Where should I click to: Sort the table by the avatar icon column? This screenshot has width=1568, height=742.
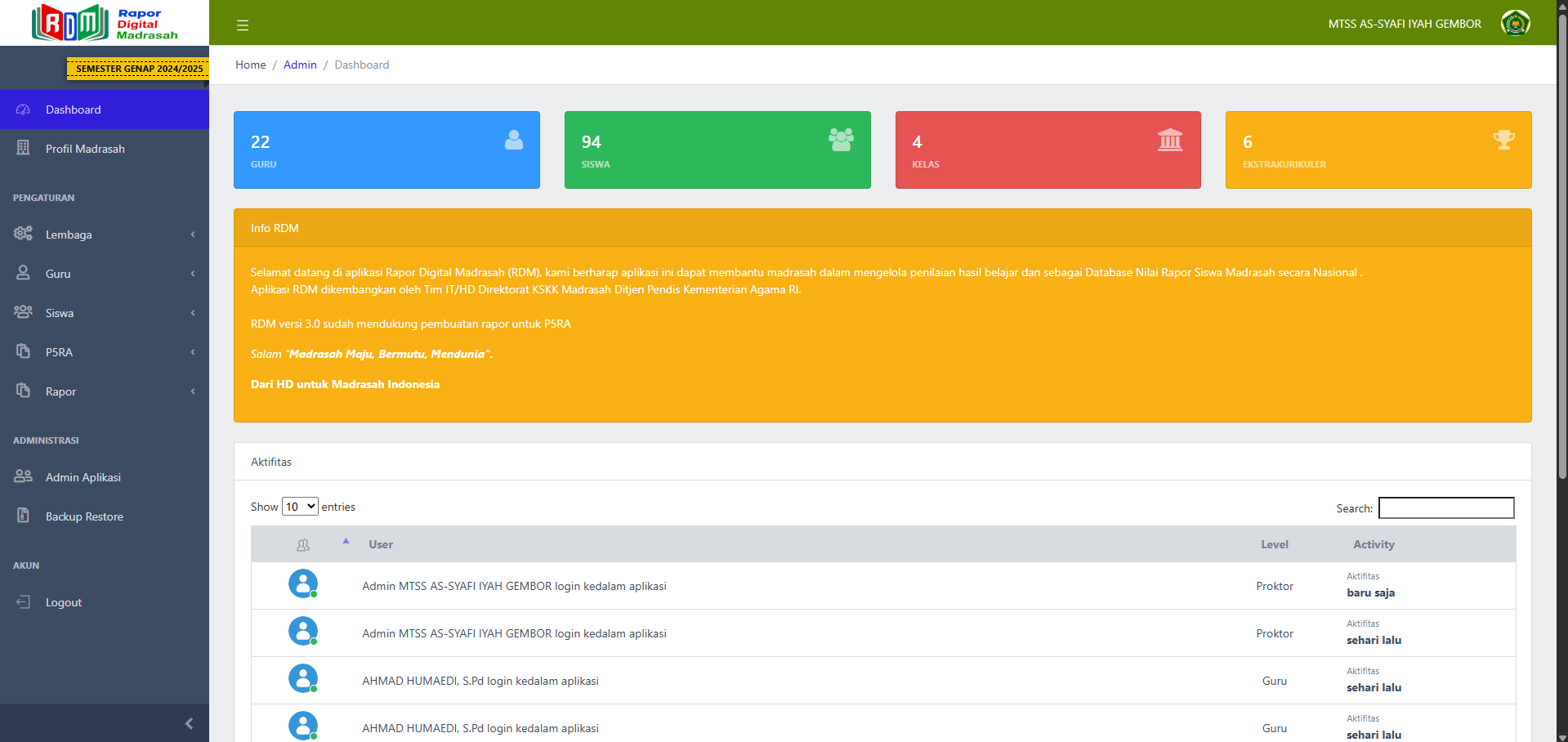[303, 544]
